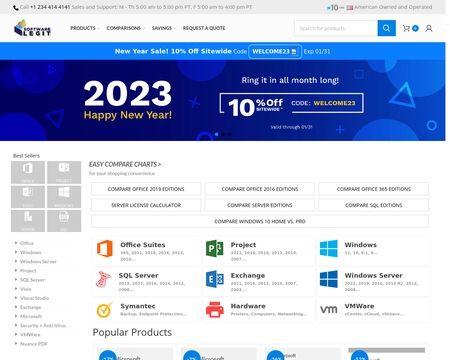Open Compare Office 2019 Editions

[146, 189]
